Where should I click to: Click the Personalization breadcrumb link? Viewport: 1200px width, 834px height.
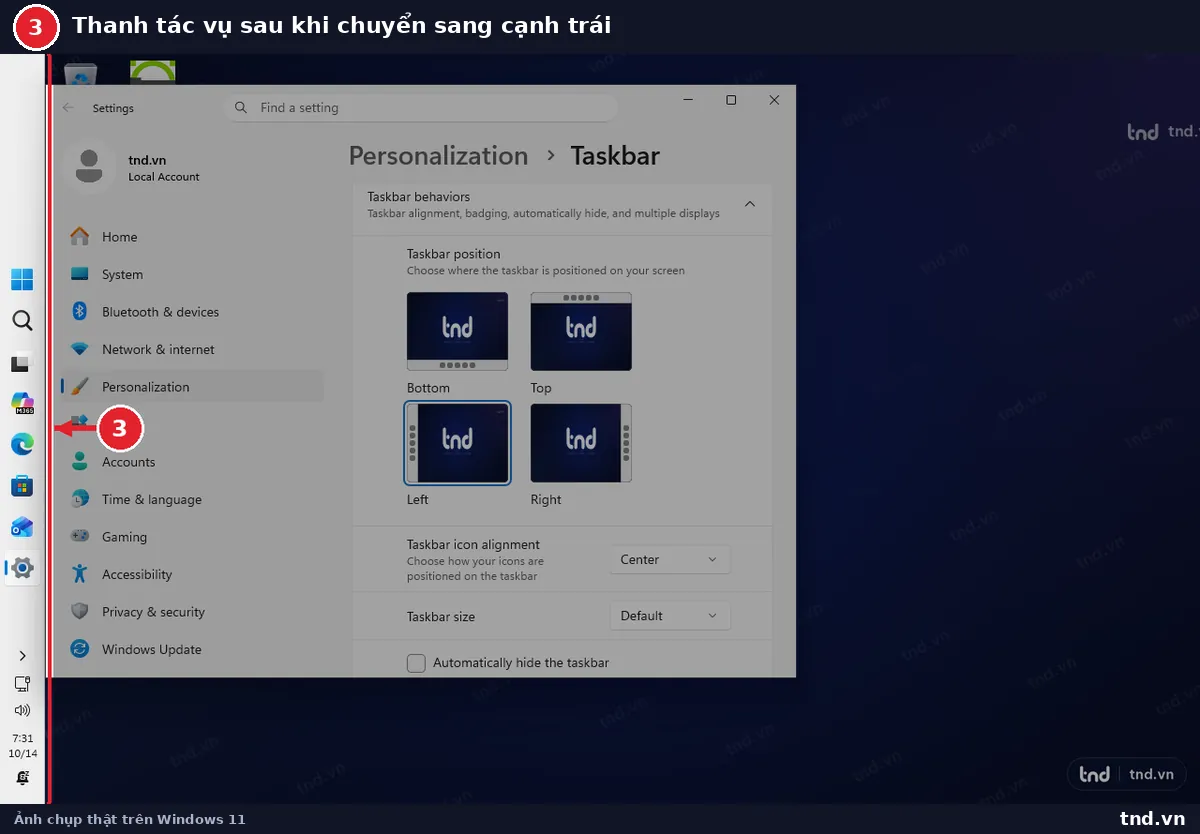click(x=438, y=156)
